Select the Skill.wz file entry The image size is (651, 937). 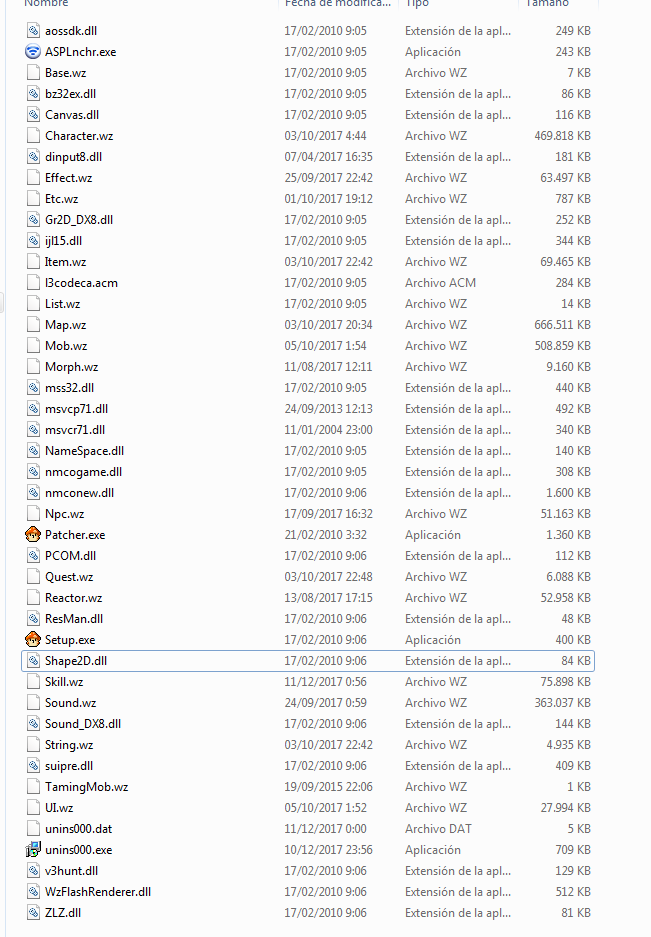(x=64, y=682)
